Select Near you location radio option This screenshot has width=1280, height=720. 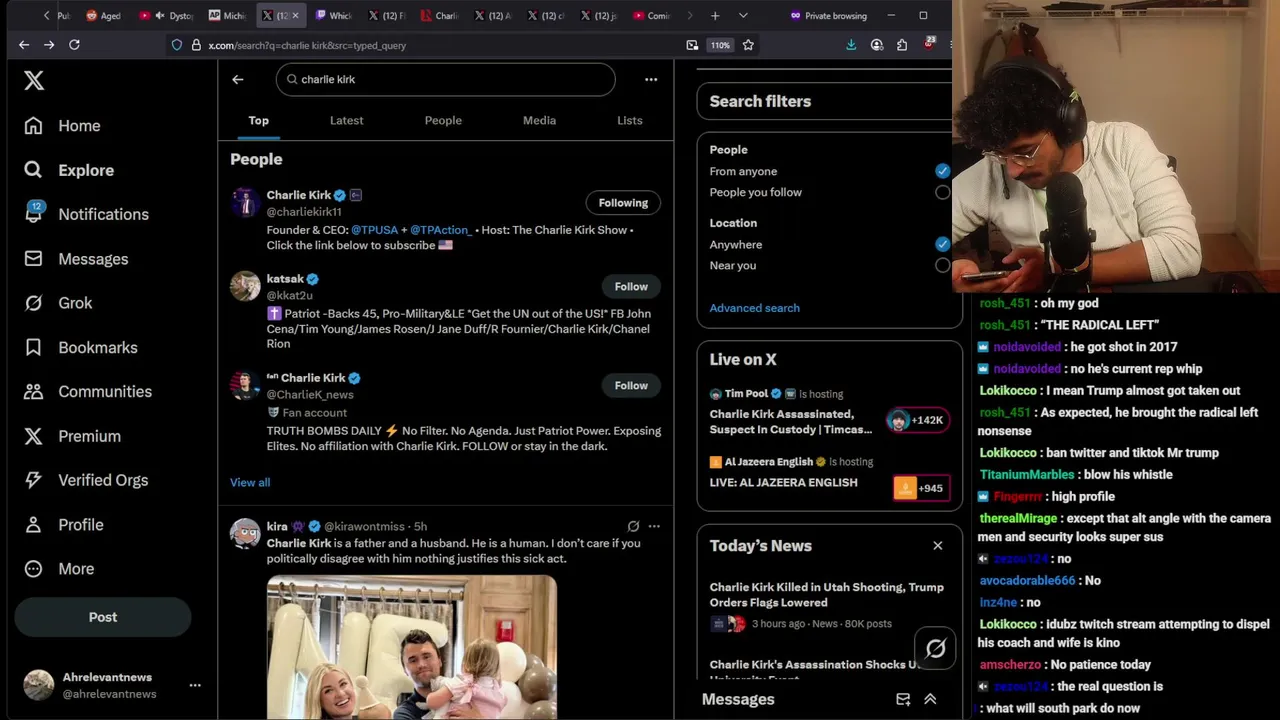pyautogui.click(x=942, y=265)
